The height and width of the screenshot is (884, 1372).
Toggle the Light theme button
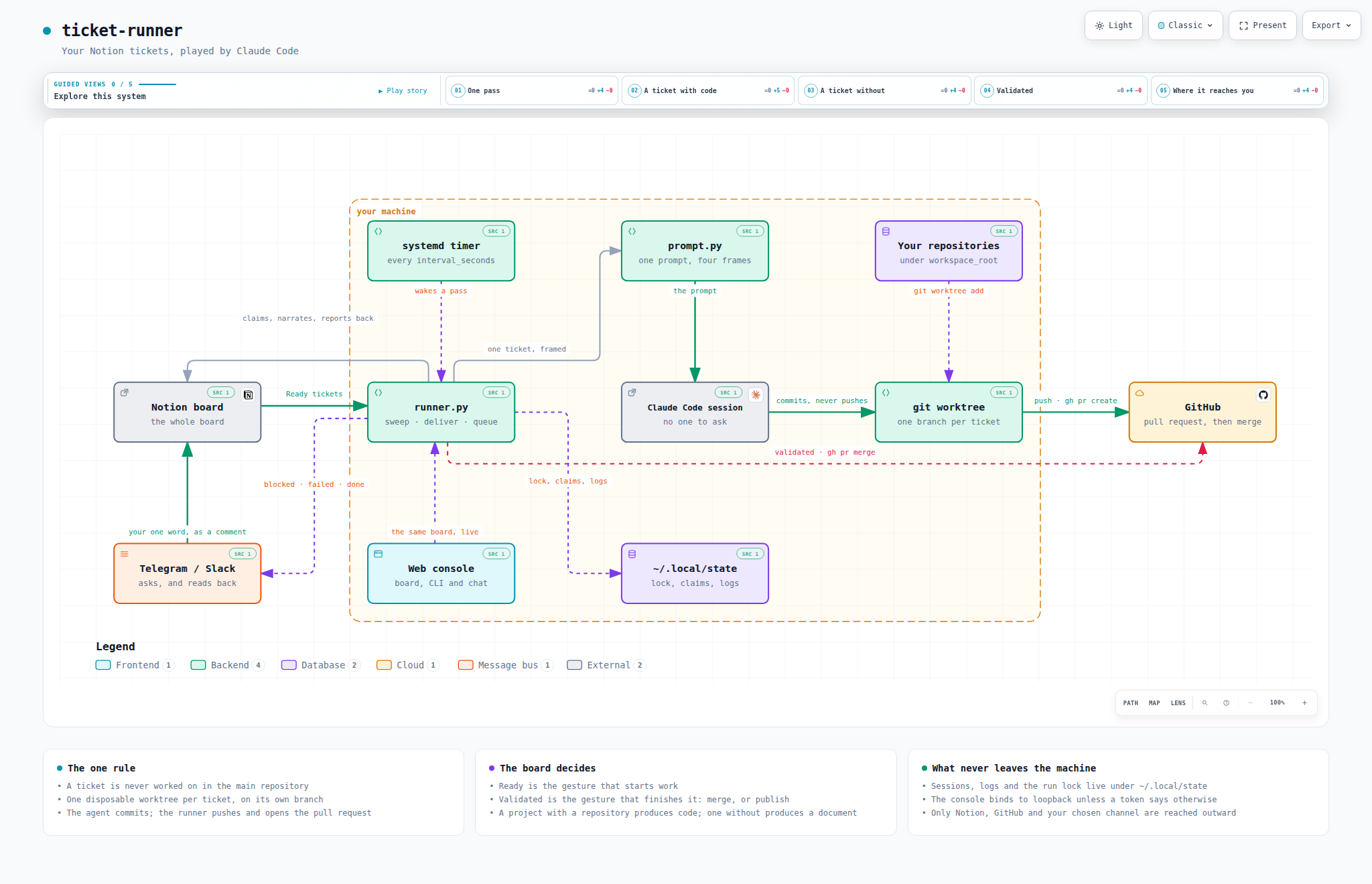(x=1113, y=25)
